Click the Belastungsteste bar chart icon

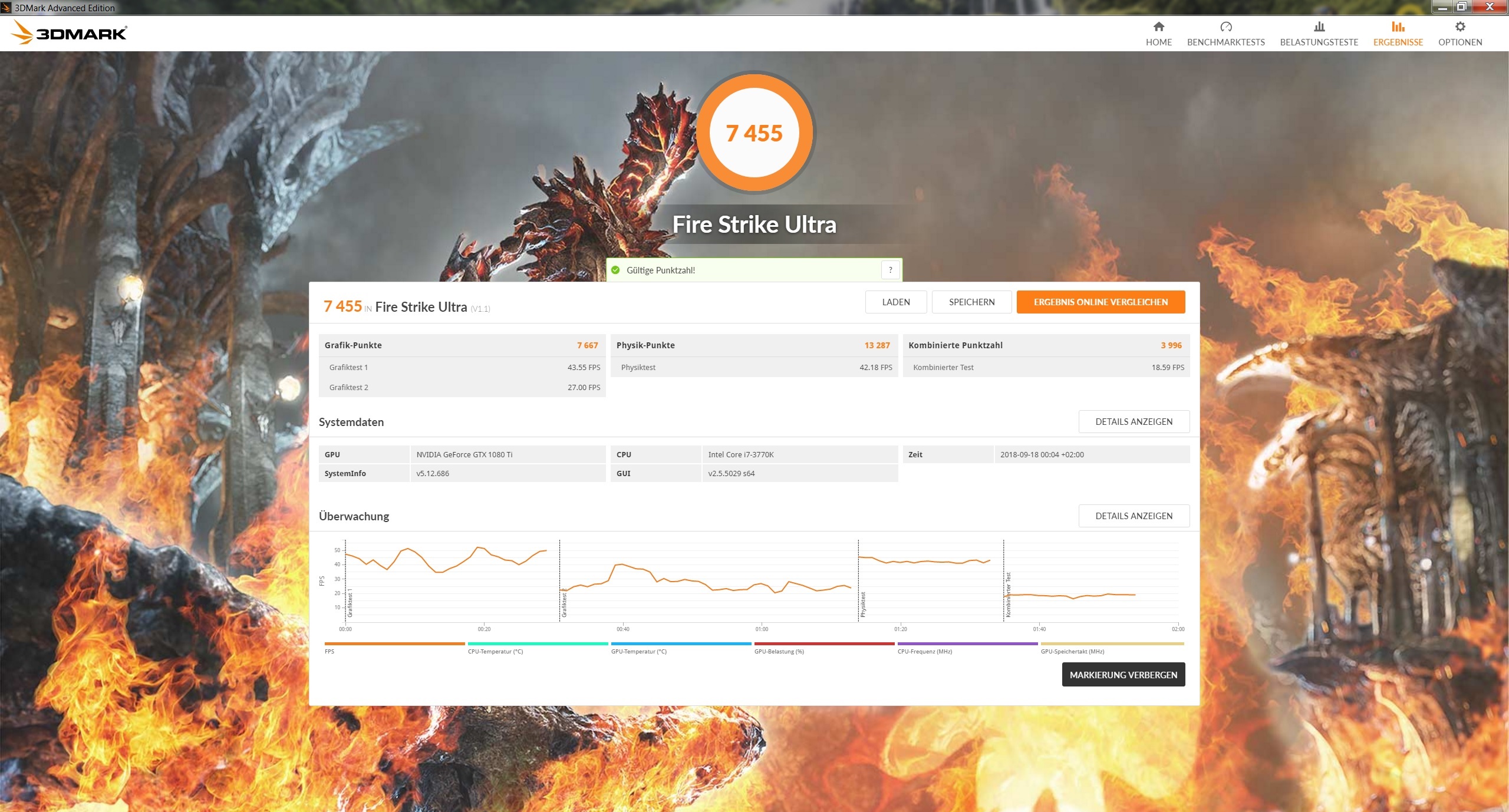[1319, 27]
